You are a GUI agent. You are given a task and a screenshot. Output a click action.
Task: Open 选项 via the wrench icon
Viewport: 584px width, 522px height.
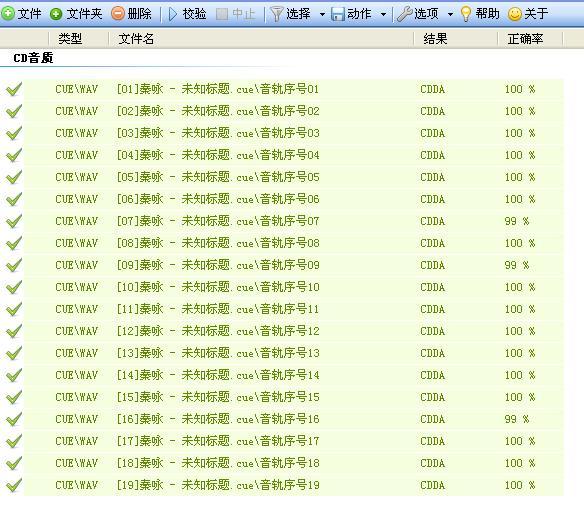404,14
